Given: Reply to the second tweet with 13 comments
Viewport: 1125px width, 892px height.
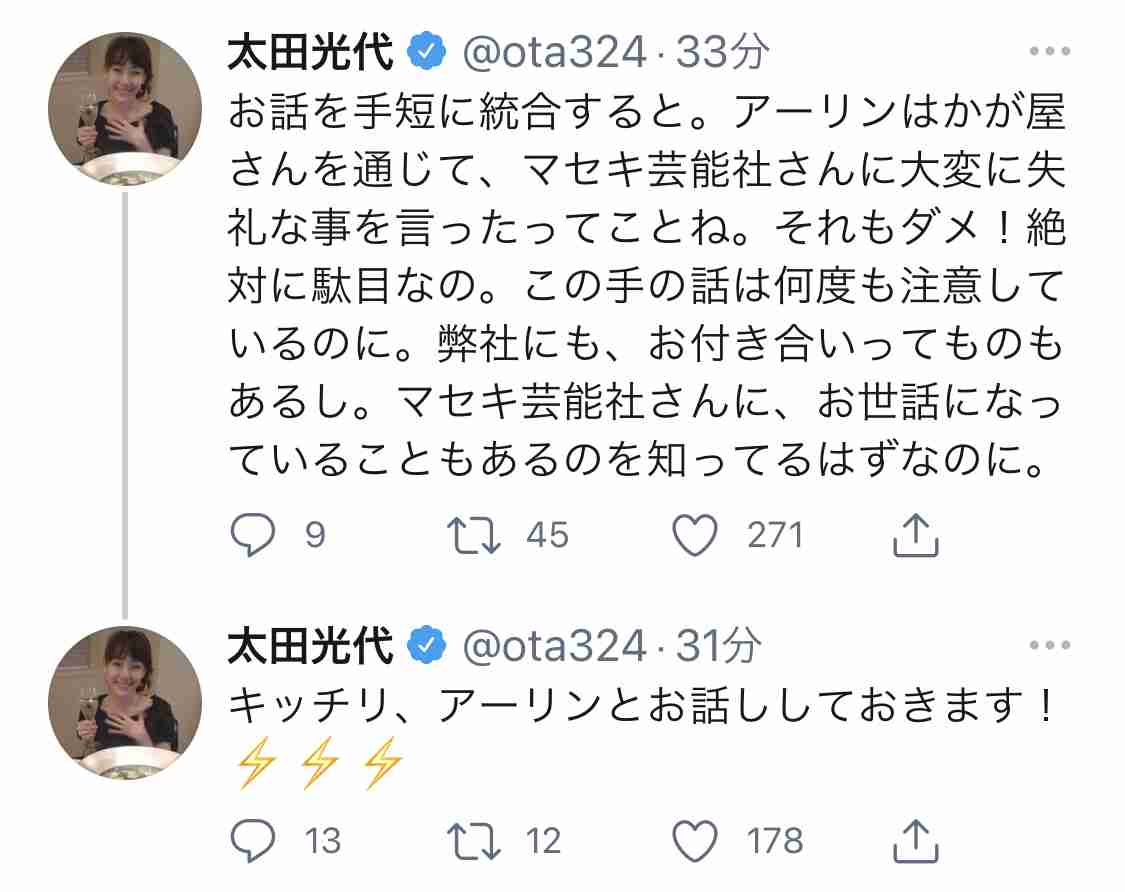Looking at the screenshot, I should 253,840.
